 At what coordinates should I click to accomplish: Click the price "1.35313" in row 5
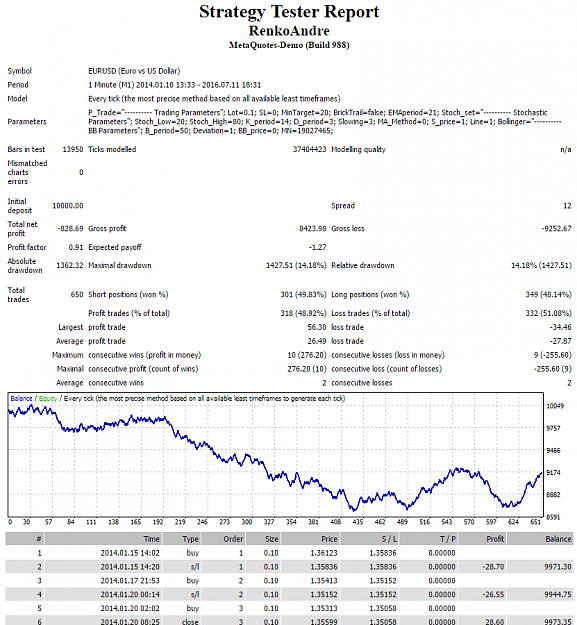pos(324,609)
